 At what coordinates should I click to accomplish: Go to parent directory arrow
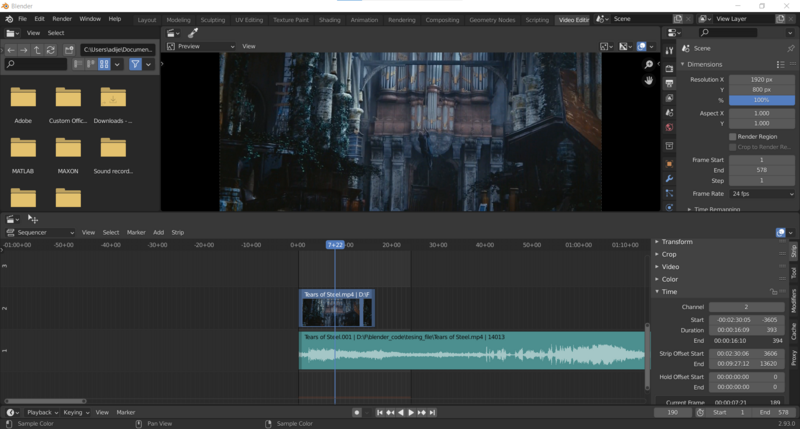(x=38, y=50)
